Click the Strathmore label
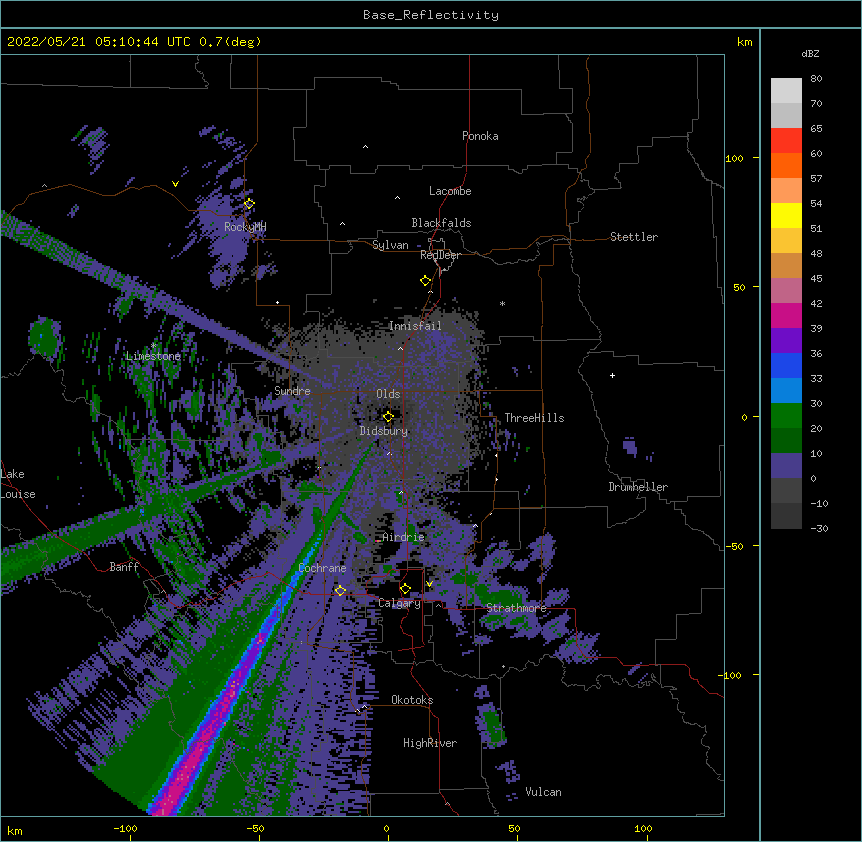The height and width of the screenshot is (842, 862). click(516, 608)
